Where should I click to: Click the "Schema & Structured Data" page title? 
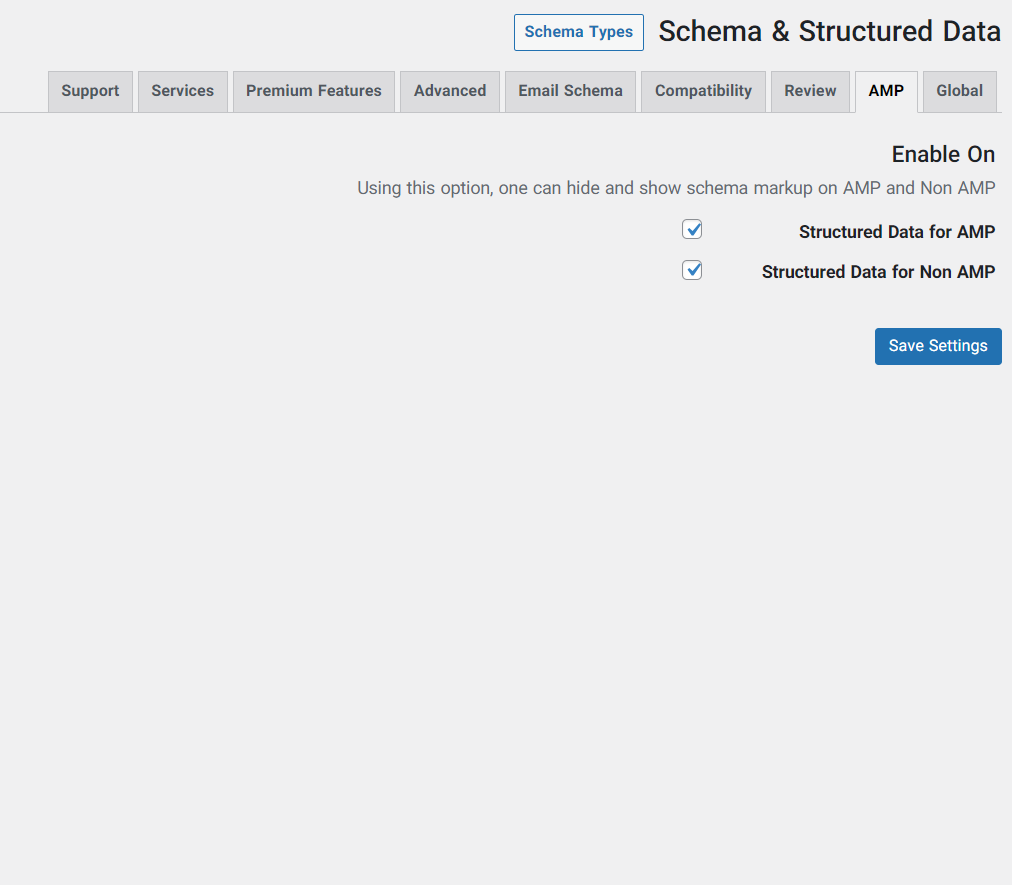pos(829,32)
